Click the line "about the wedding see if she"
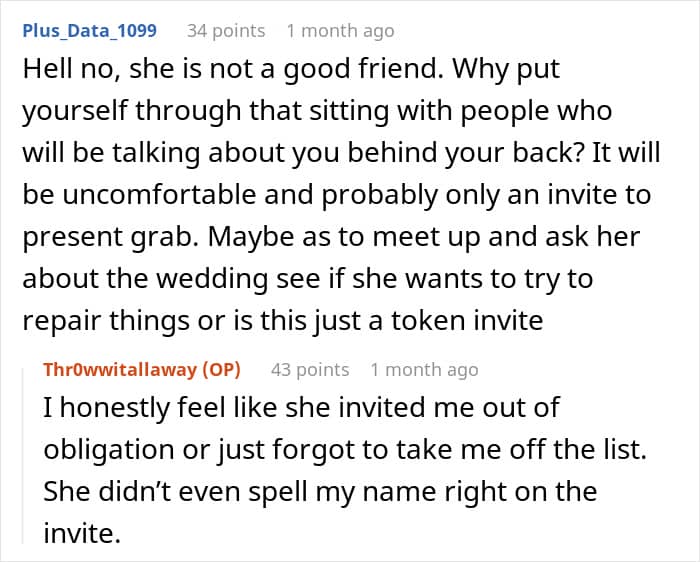 308,279
